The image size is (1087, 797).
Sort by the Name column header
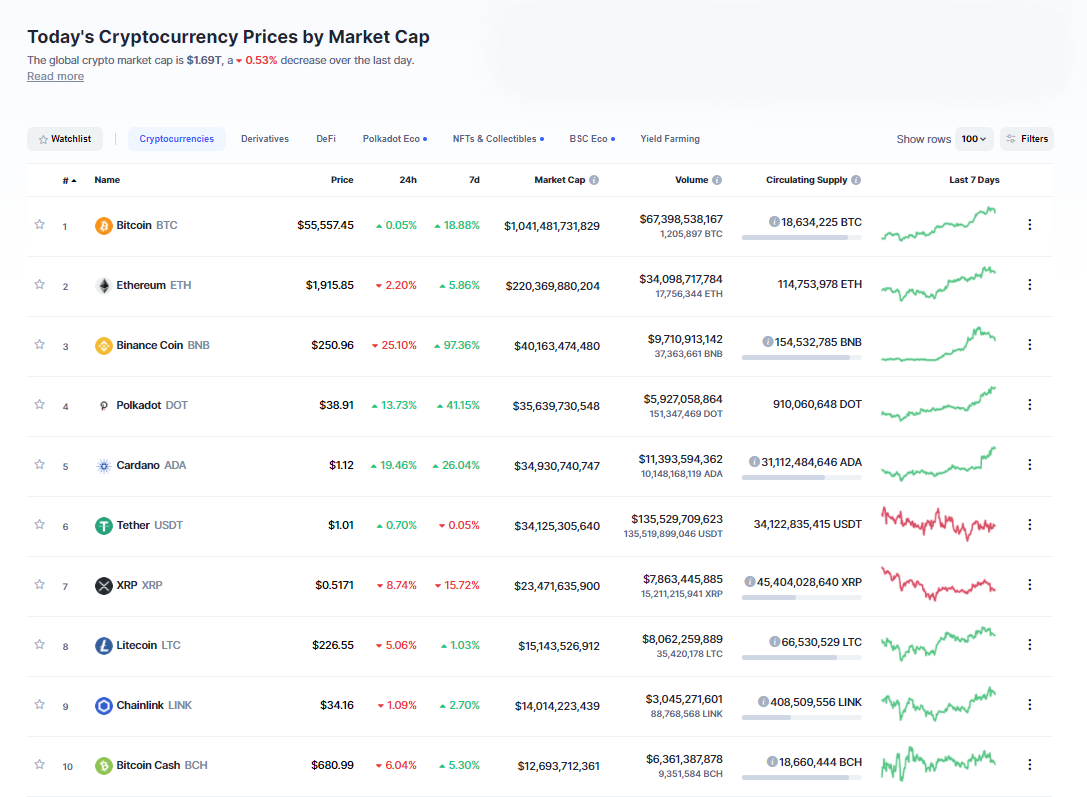(x=107, y=180)
